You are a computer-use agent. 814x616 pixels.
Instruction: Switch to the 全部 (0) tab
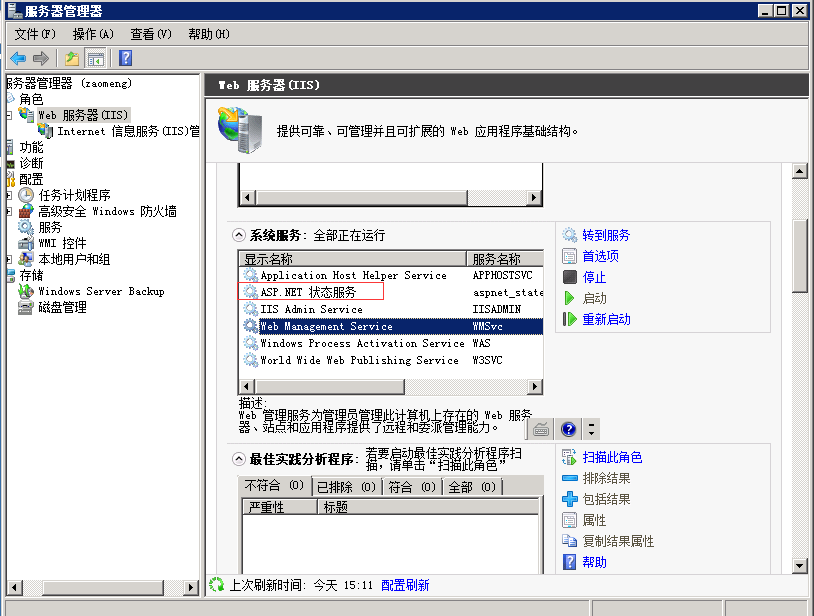[x=472, y=487]
